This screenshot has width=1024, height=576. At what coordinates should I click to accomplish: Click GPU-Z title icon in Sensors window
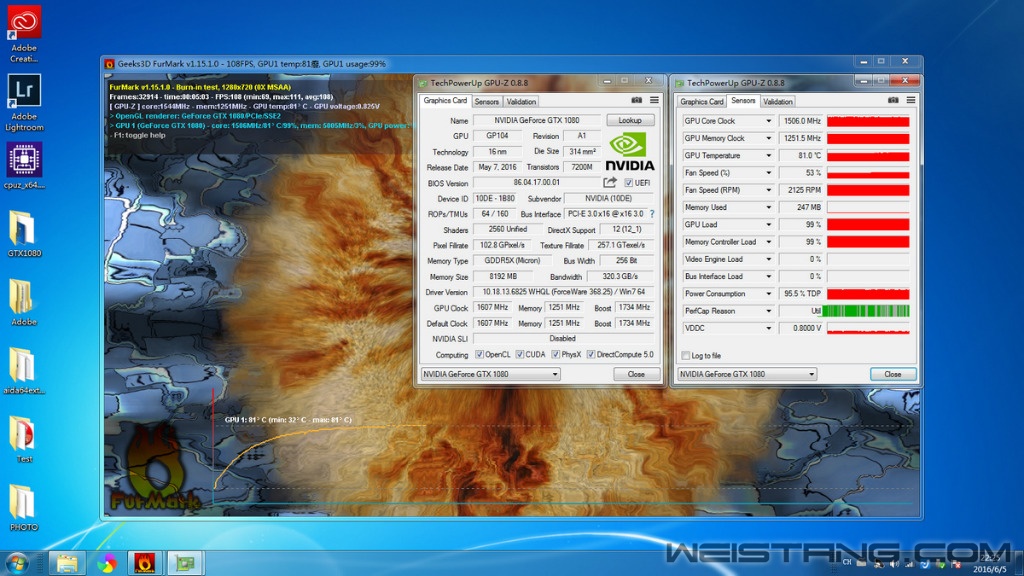[x=679, y=83]
